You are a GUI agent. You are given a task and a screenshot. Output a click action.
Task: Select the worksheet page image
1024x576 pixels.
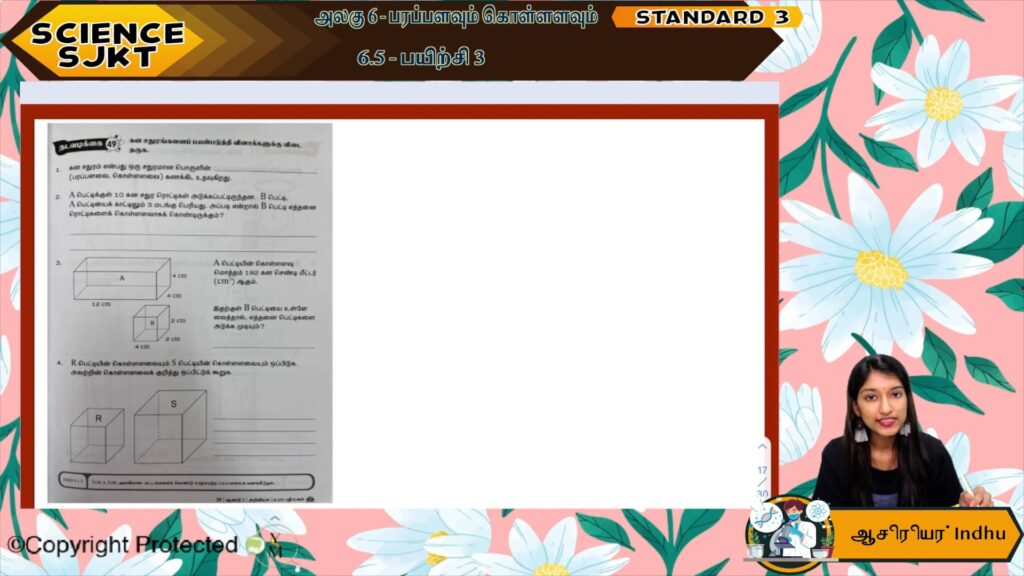pyautogui.click(x=189, y=312)
